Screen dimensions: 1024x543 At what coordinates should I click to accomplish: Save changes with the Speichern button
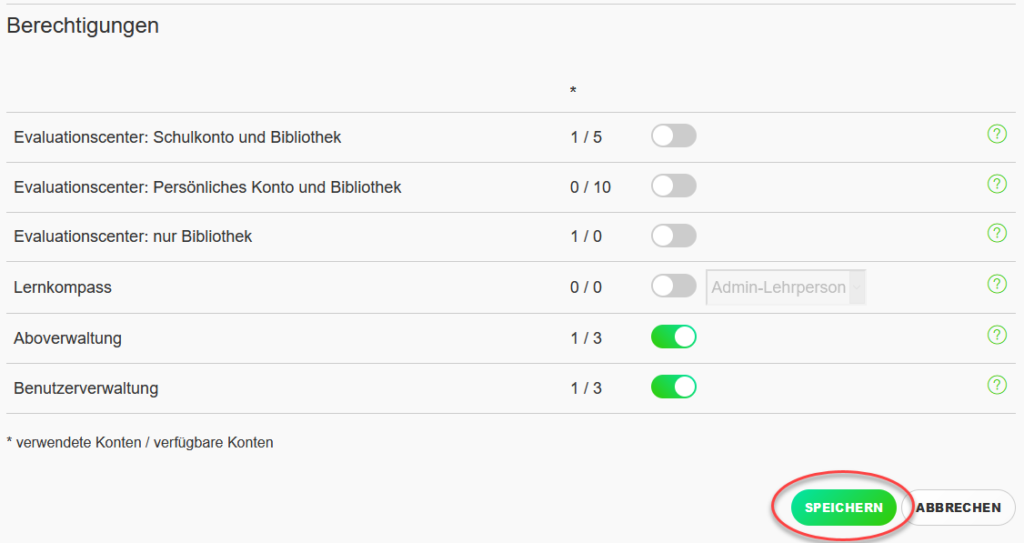[843, 508]
